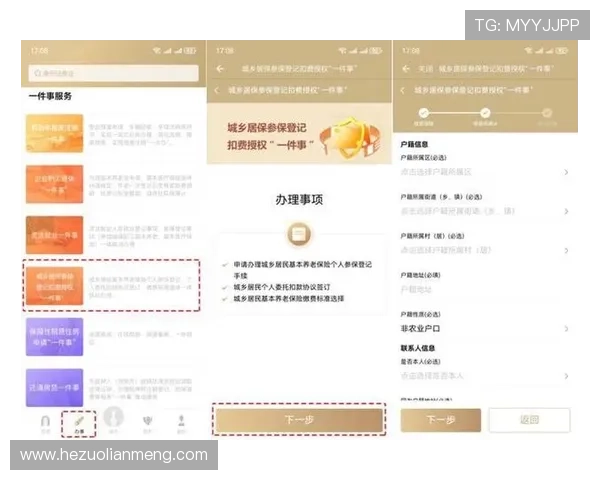Open the 户籍所属街道(乡、镇) selector
The width and height of the screenshot is (600, 480).
[x=484, y=211]
